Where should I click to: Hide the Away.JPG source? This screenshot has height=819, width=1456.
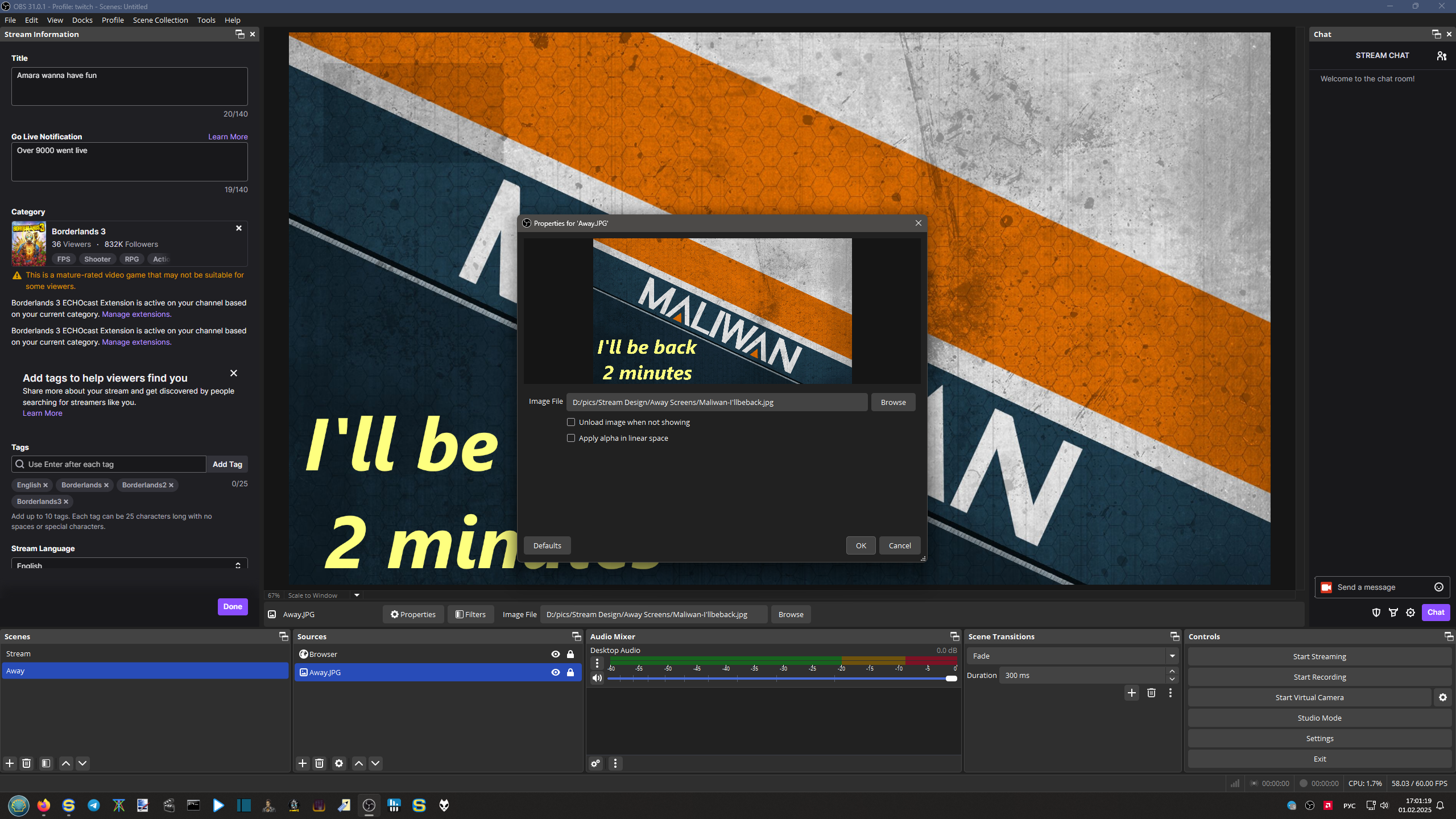coord(556,672)
